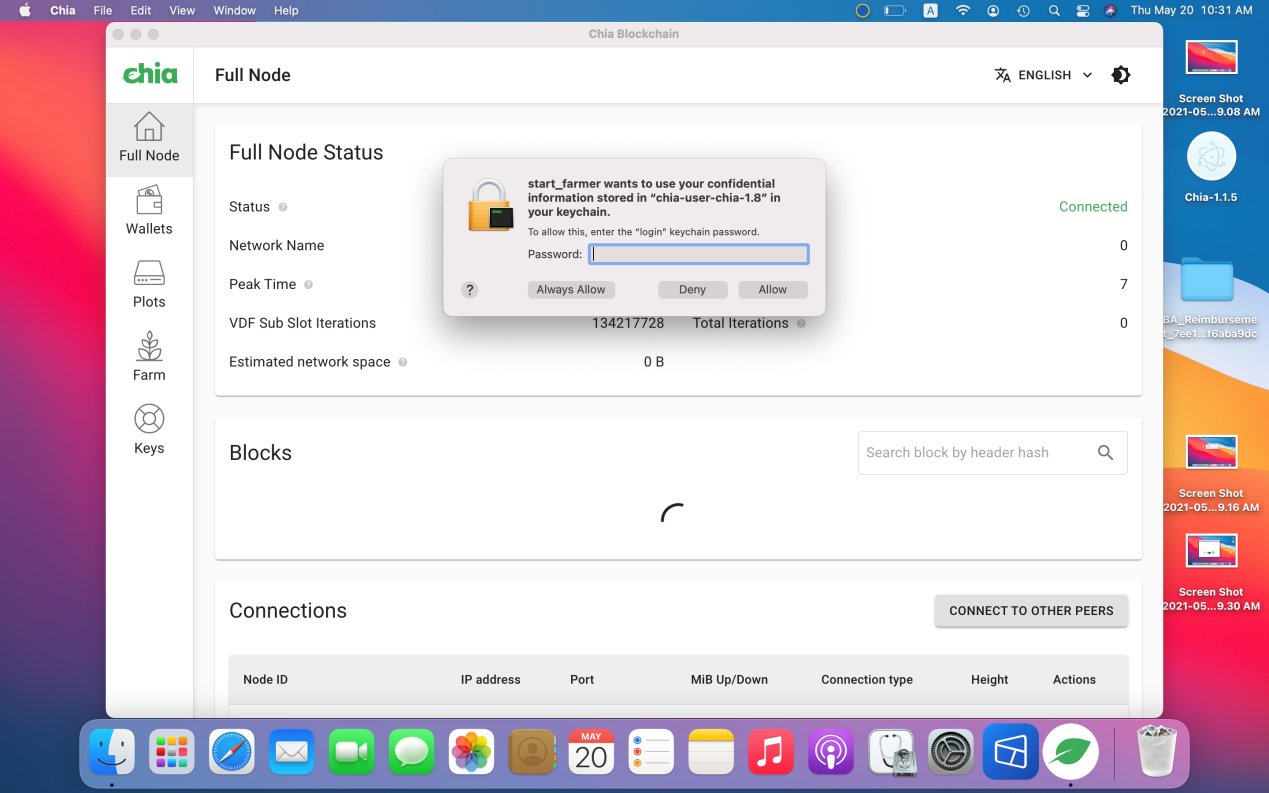Image resolution: width=1269 pixels, height=793 pixels.
Task: Open the View menu
Action: click(182, 10)
